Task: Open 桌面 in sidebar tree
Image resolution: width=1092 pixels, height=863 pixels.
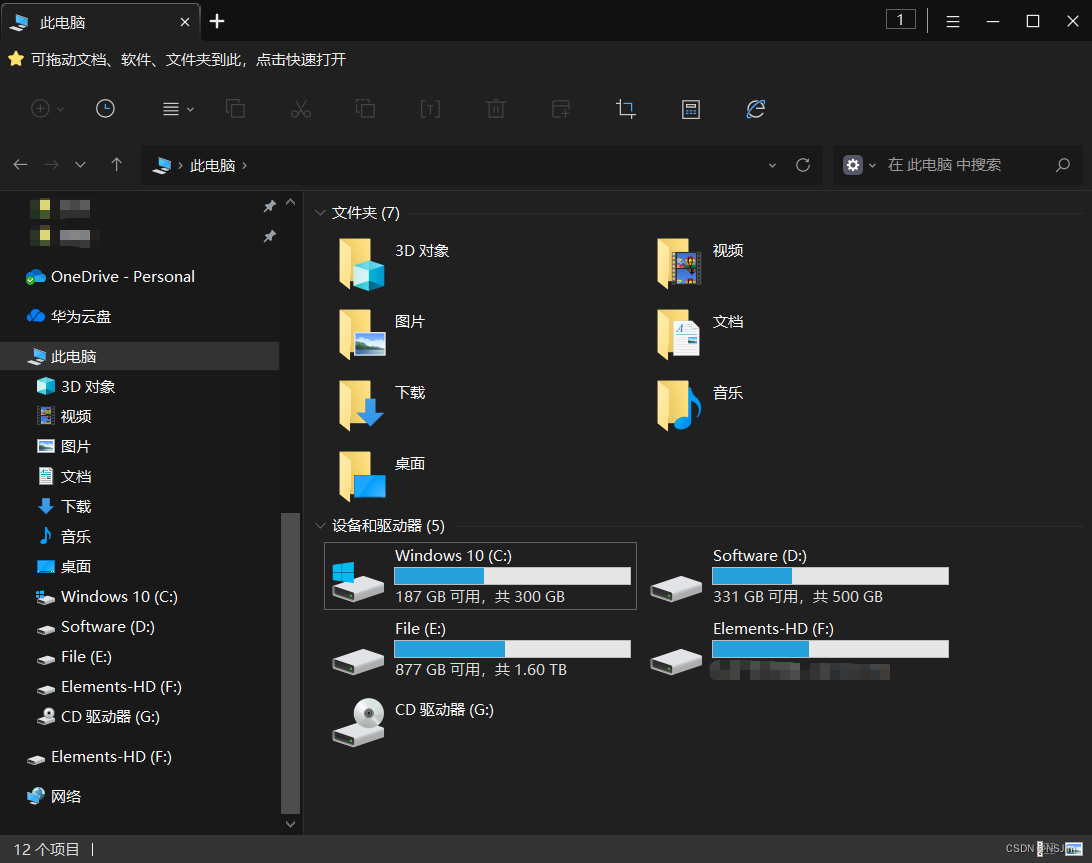Action: tap(64, 566)
